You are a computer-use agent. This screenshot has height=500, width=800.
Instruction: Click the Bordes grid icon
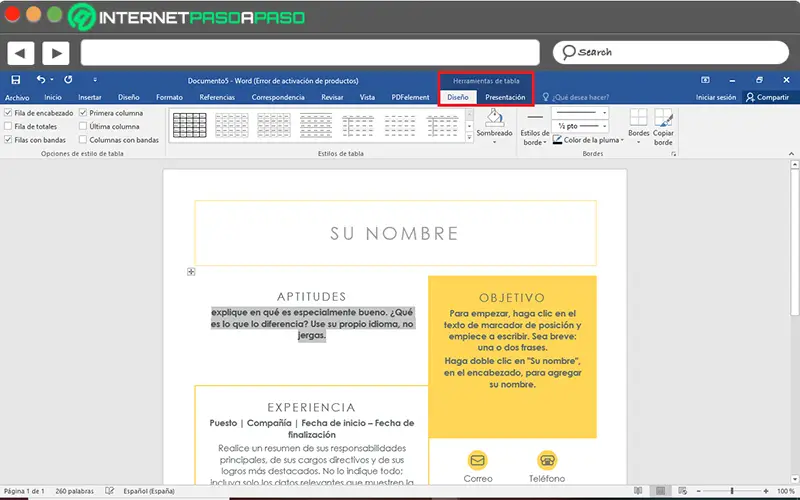tap(638, 117)
